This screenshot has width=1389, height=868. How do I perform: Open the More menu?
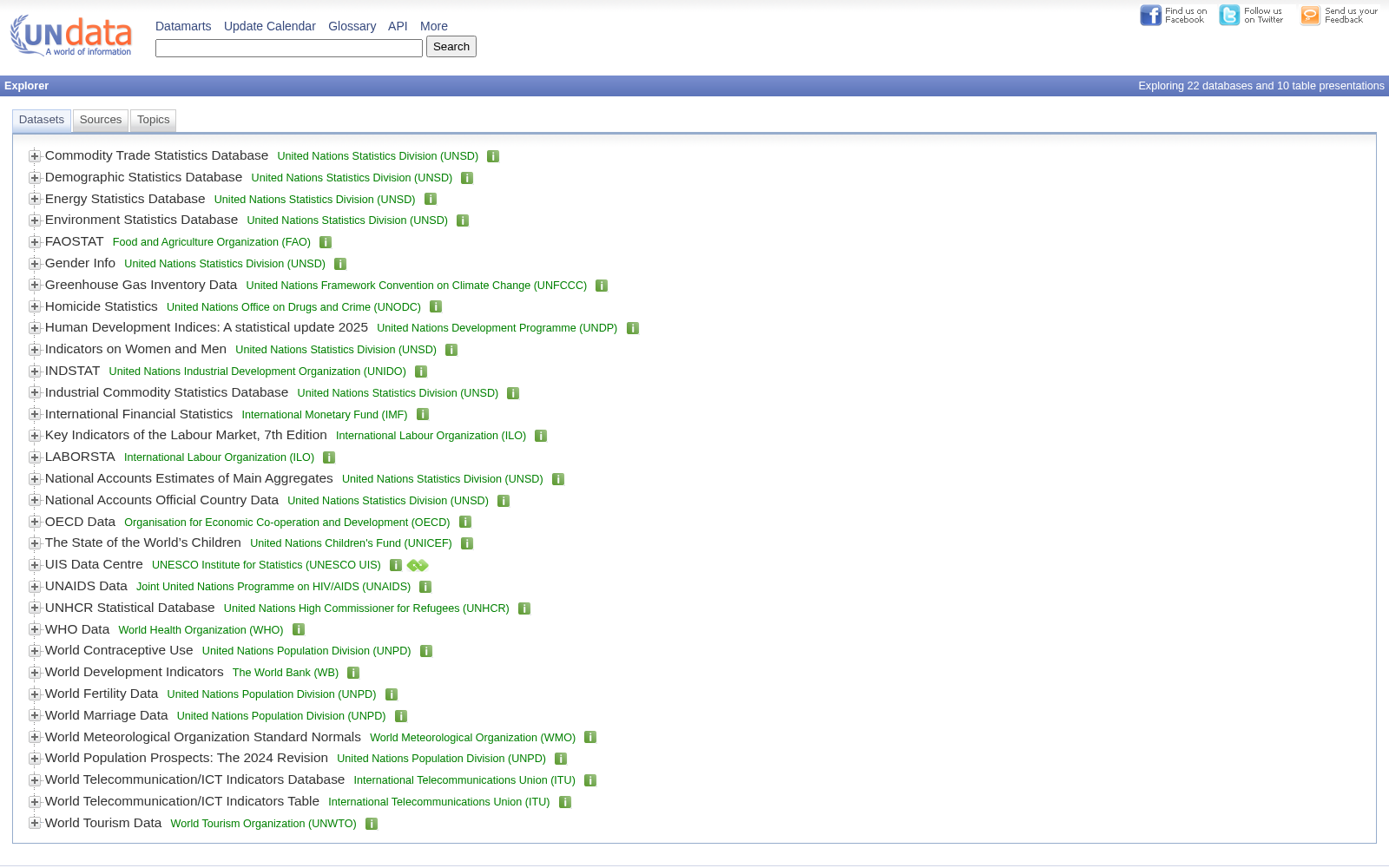[x=434, y=26]
